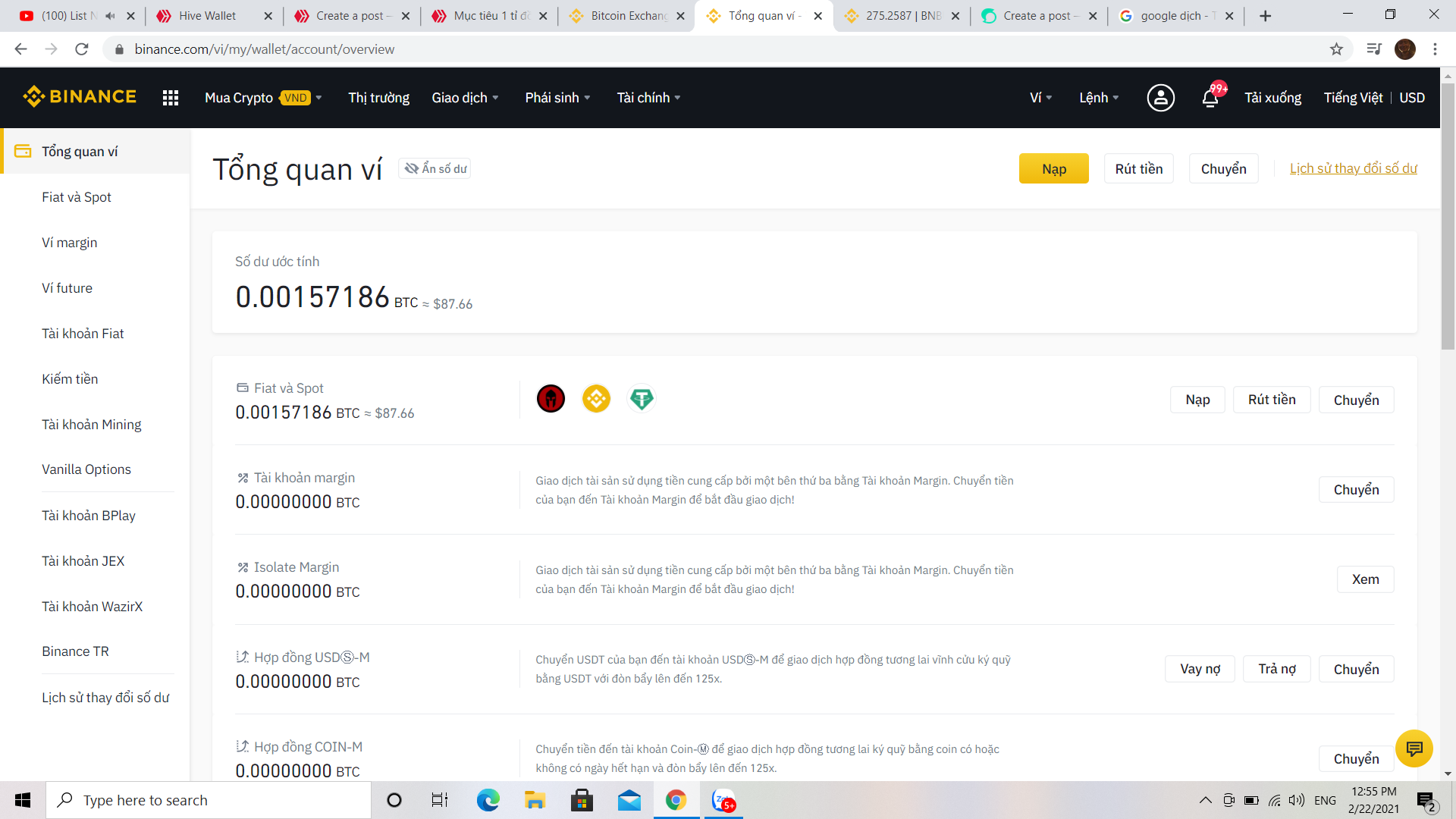This screenshot has height=819, width=1456.
Task: Open Tài khoản WazirX in sidebar
Action: [95, 606]
